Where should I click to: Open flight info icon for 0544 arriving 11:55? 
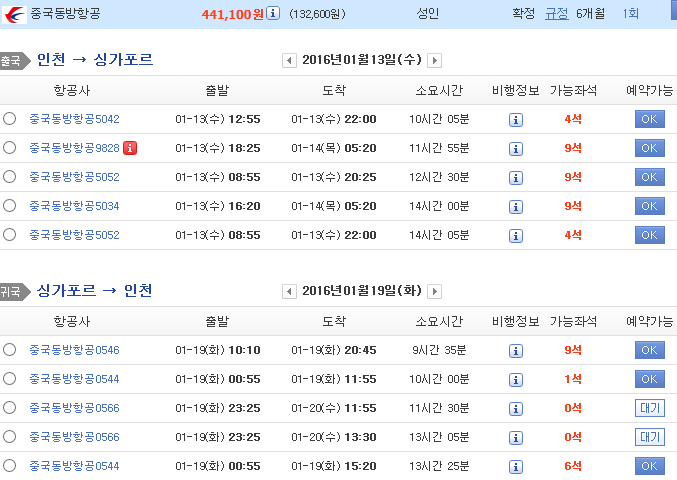[516, 379]
